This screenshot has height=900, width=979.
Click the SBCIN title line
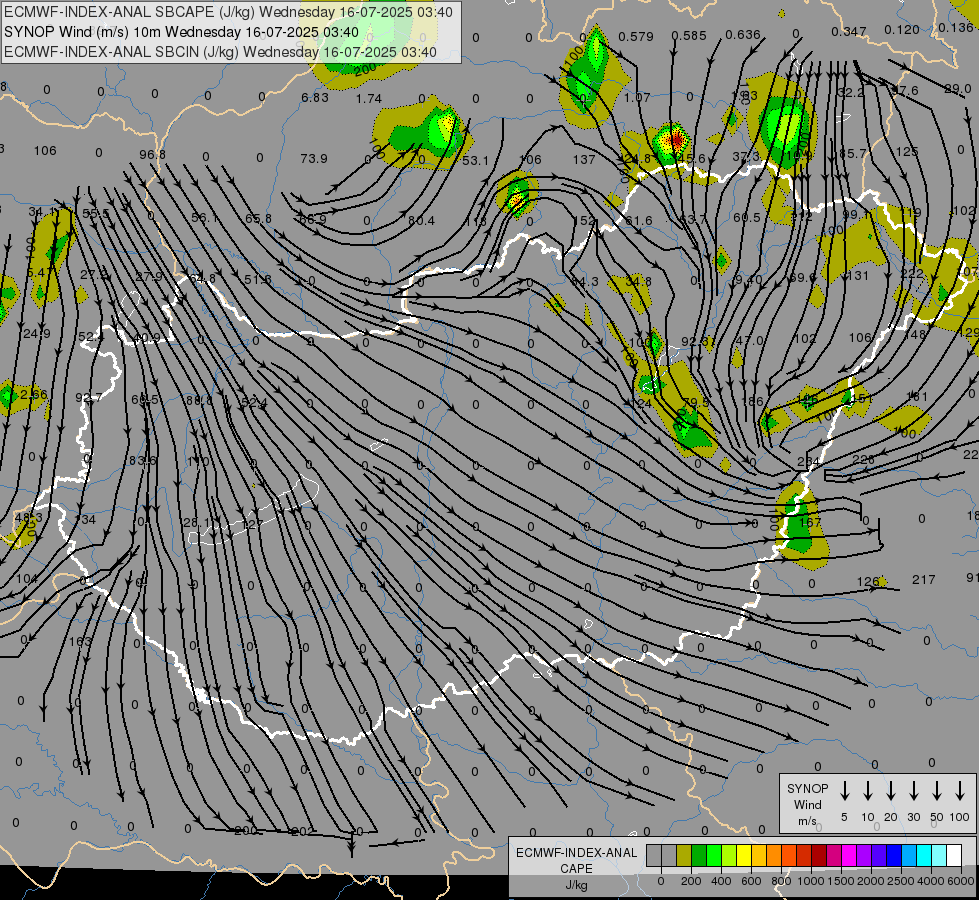pos(220,52)
